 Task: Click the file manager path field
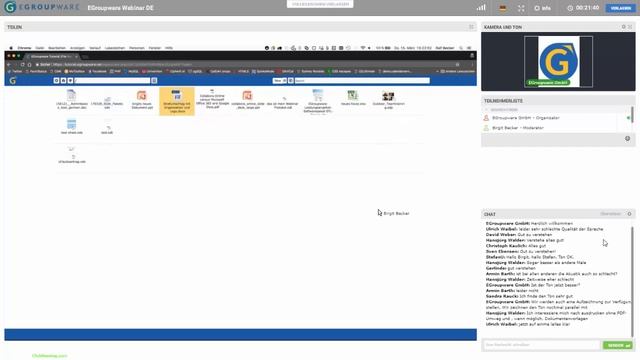[x=112, y=80]
